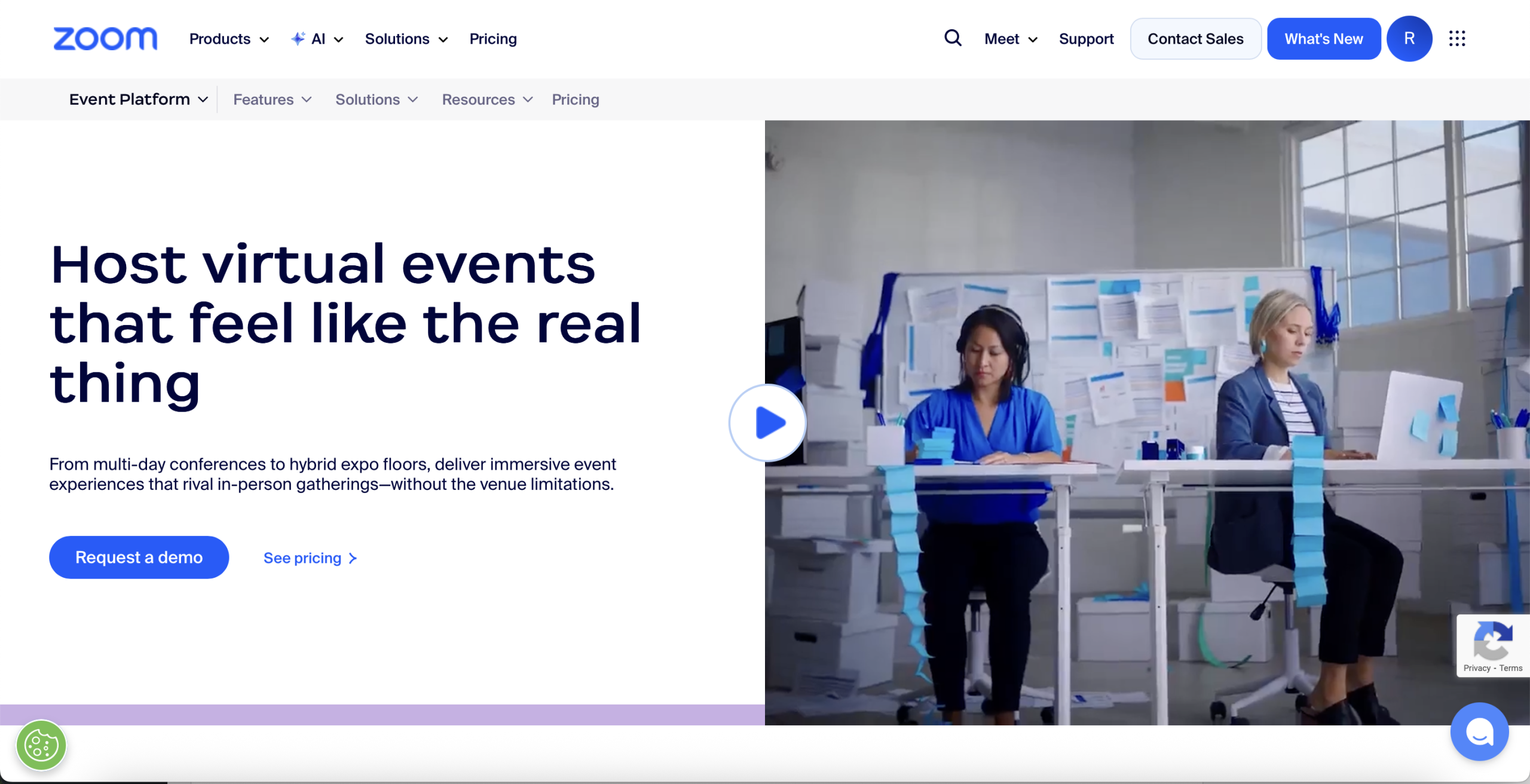
Task: Expand the Meet dropdown
Action: (1009, 38)
